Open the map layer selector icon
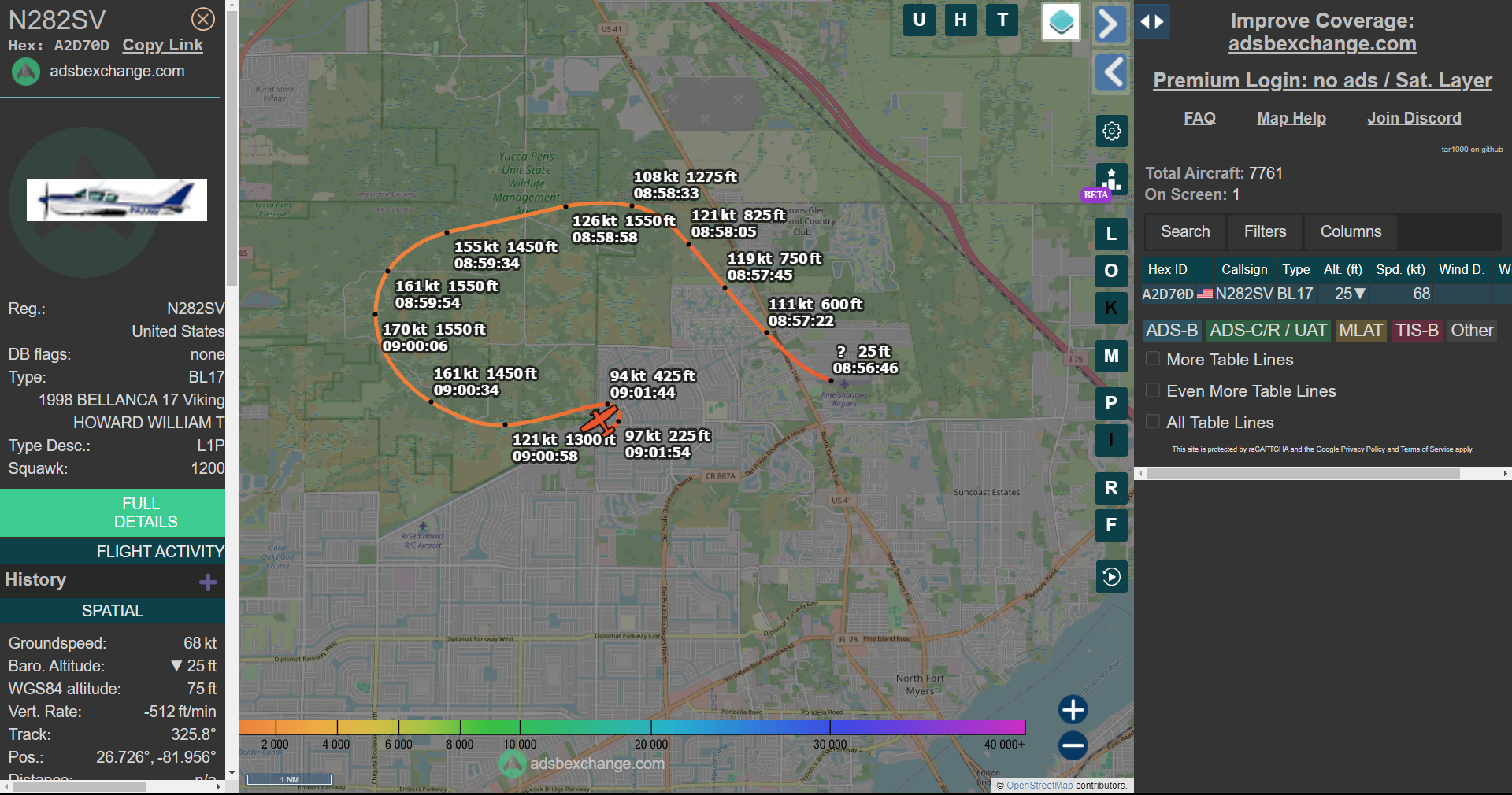 pos(1062,21)
